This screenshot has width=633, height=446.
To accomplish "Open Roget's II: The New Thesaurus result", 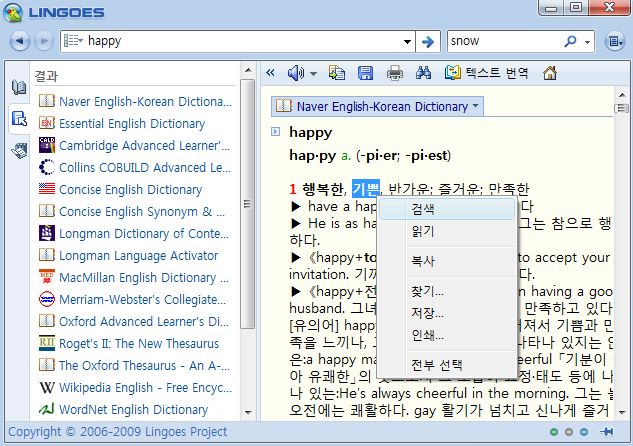I will pyautogui.click(x=129, y=343).
